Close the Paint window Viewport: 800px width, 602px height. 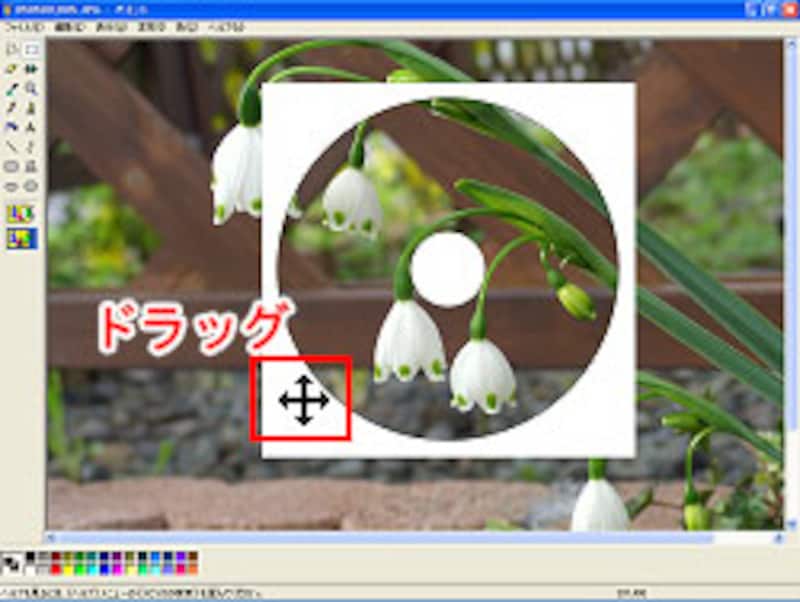(x=790, y=9)
